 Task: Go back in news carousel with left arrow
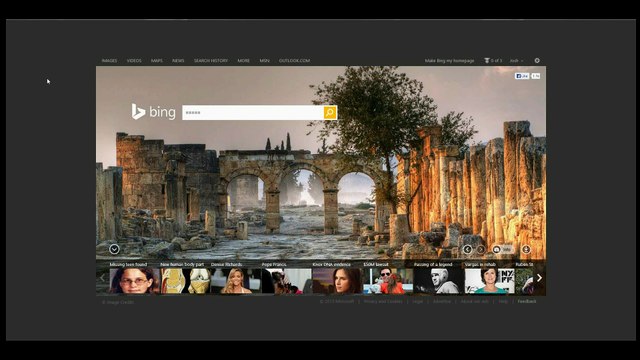point(102,278)
